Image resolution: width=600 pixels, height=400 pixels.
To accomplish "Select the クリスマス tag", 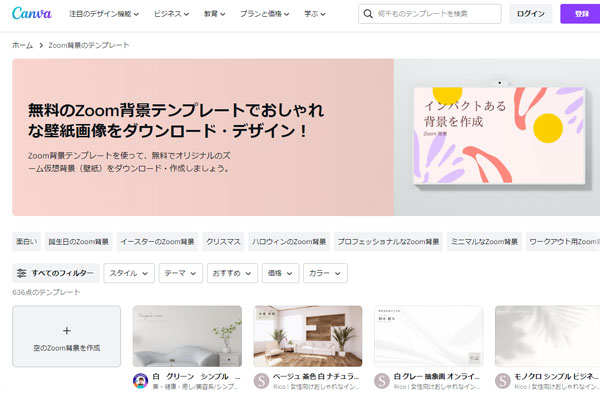I will [x=223, y=242].
